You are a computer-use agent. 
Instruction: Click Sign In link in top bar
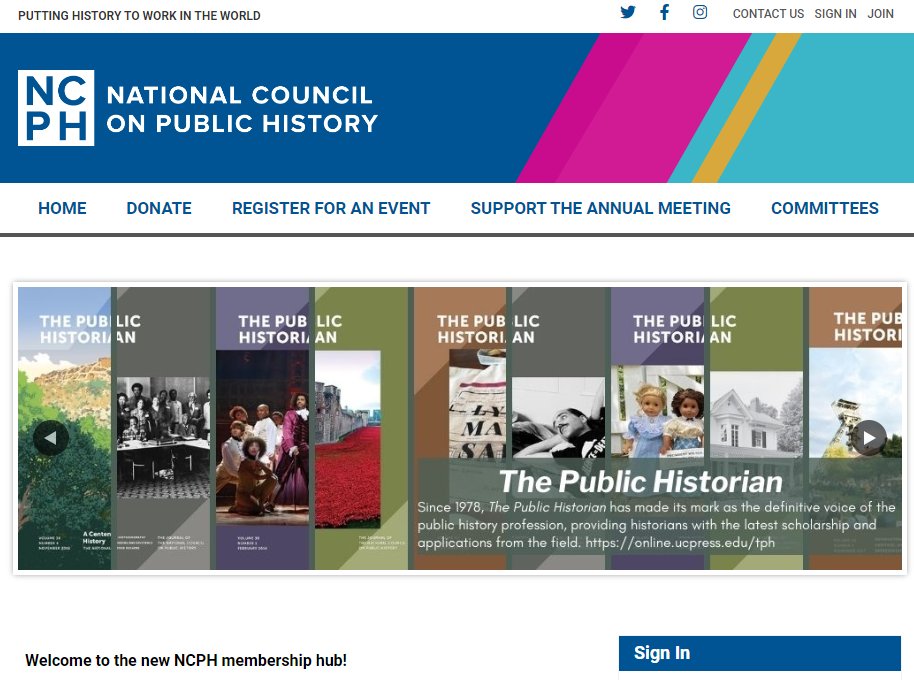pyautogui.click(x=835, y=13)
